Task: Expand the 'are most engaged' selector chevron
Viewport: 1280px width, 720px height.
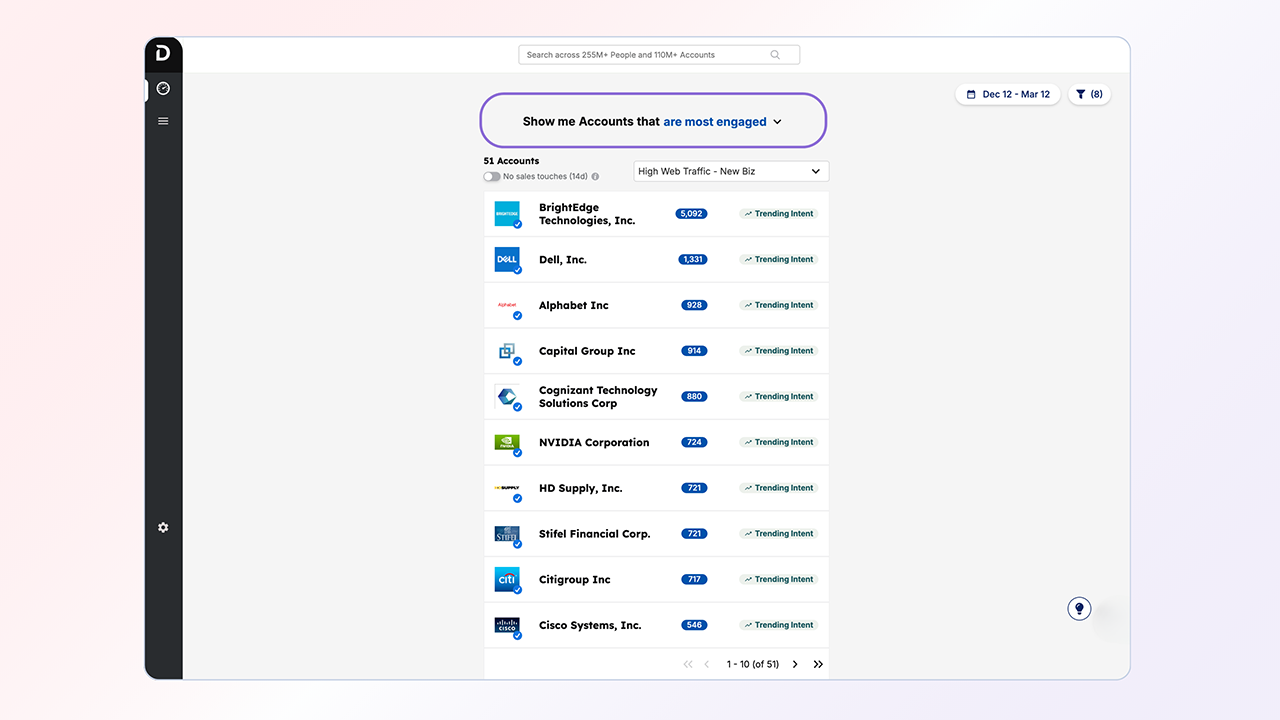Action: (x=777, y=122)
